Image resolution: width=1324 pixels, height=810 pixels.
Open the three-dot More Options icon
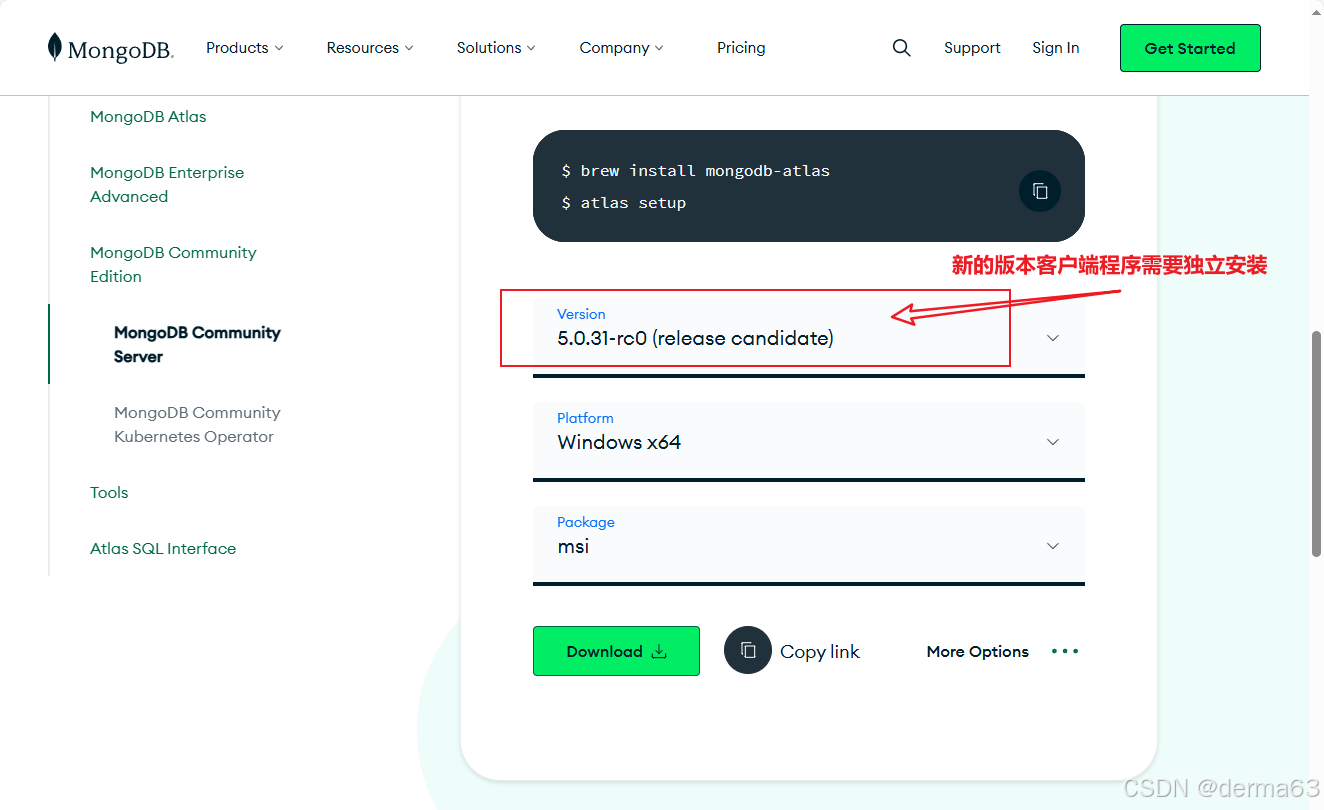click(1065, 651)
